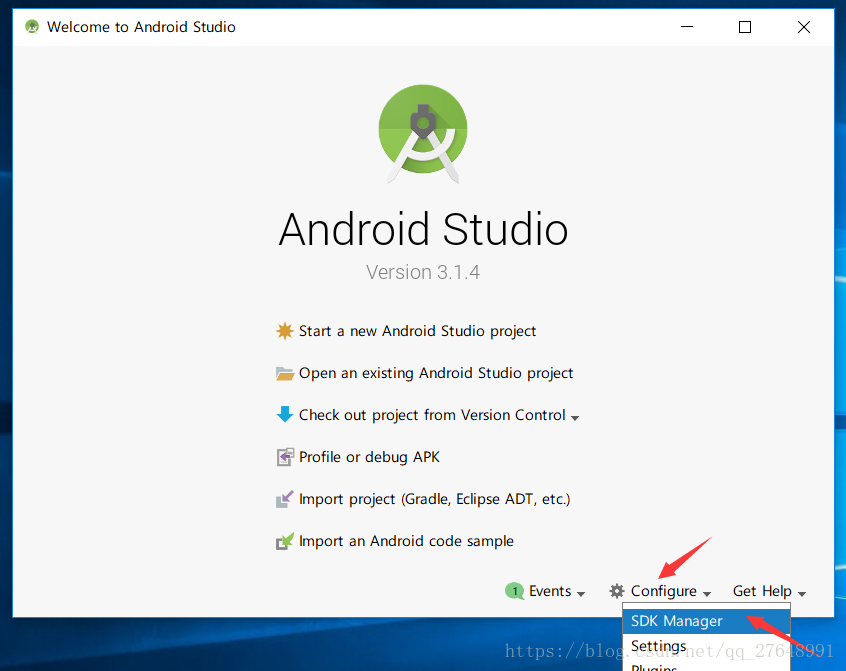This screenshot has height=671, width=846.
Task: Minimize the Welcome to Android Studio window
Action: [x=687, y=26]
